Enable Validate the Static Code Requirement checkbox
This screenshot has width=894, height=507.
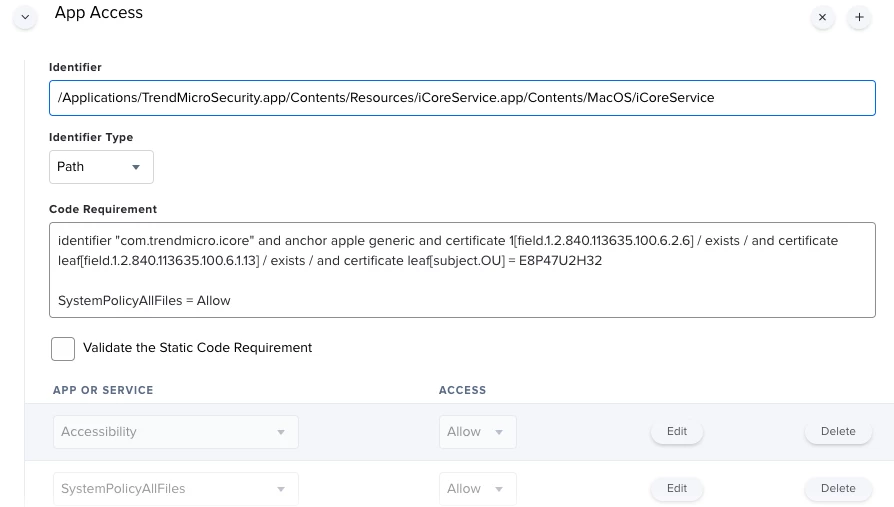[x=63, y=348]
